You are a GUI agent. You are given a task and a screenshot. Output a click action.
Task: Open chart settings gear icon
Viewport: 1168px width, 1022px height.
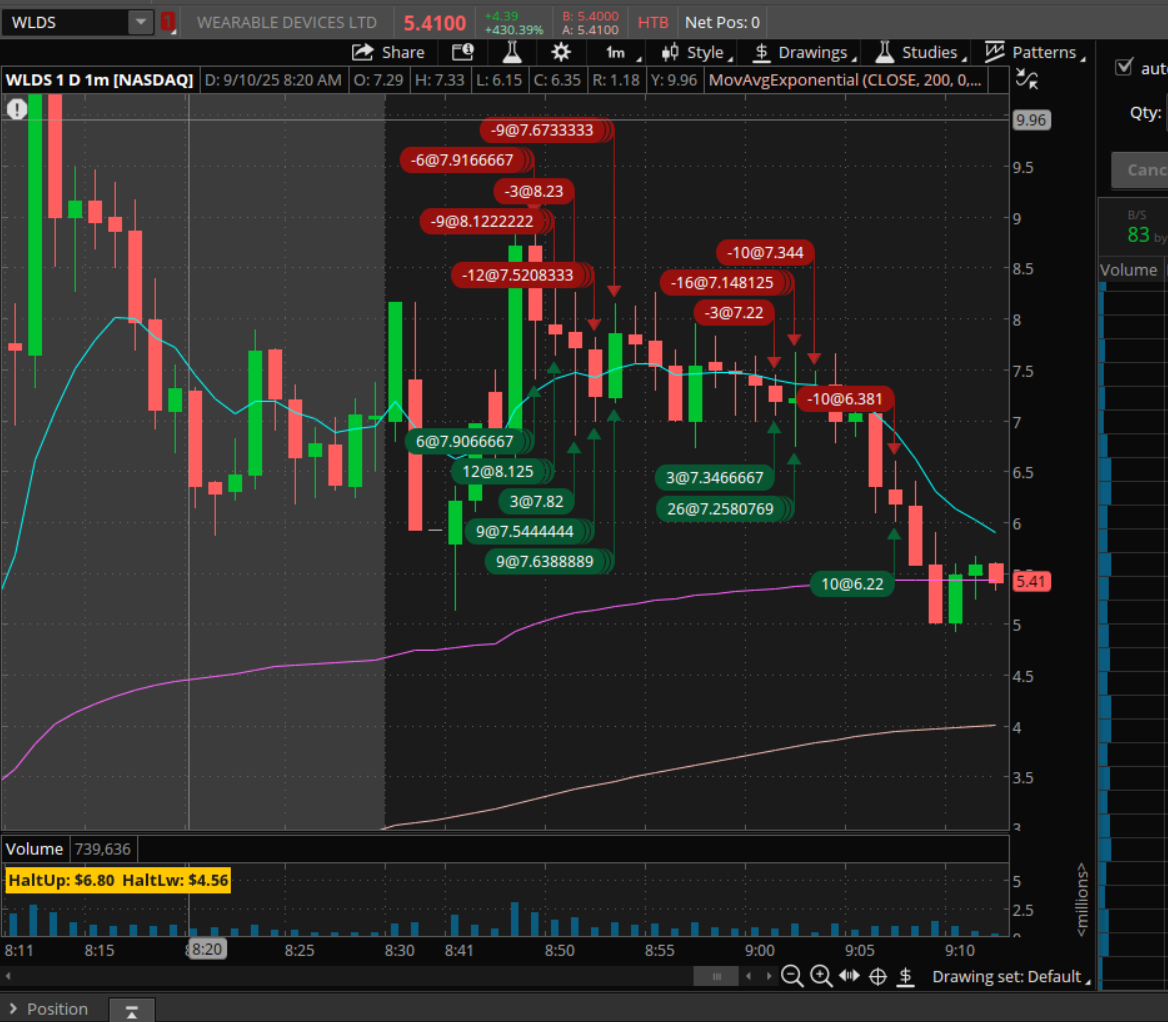tap(561, 52)
